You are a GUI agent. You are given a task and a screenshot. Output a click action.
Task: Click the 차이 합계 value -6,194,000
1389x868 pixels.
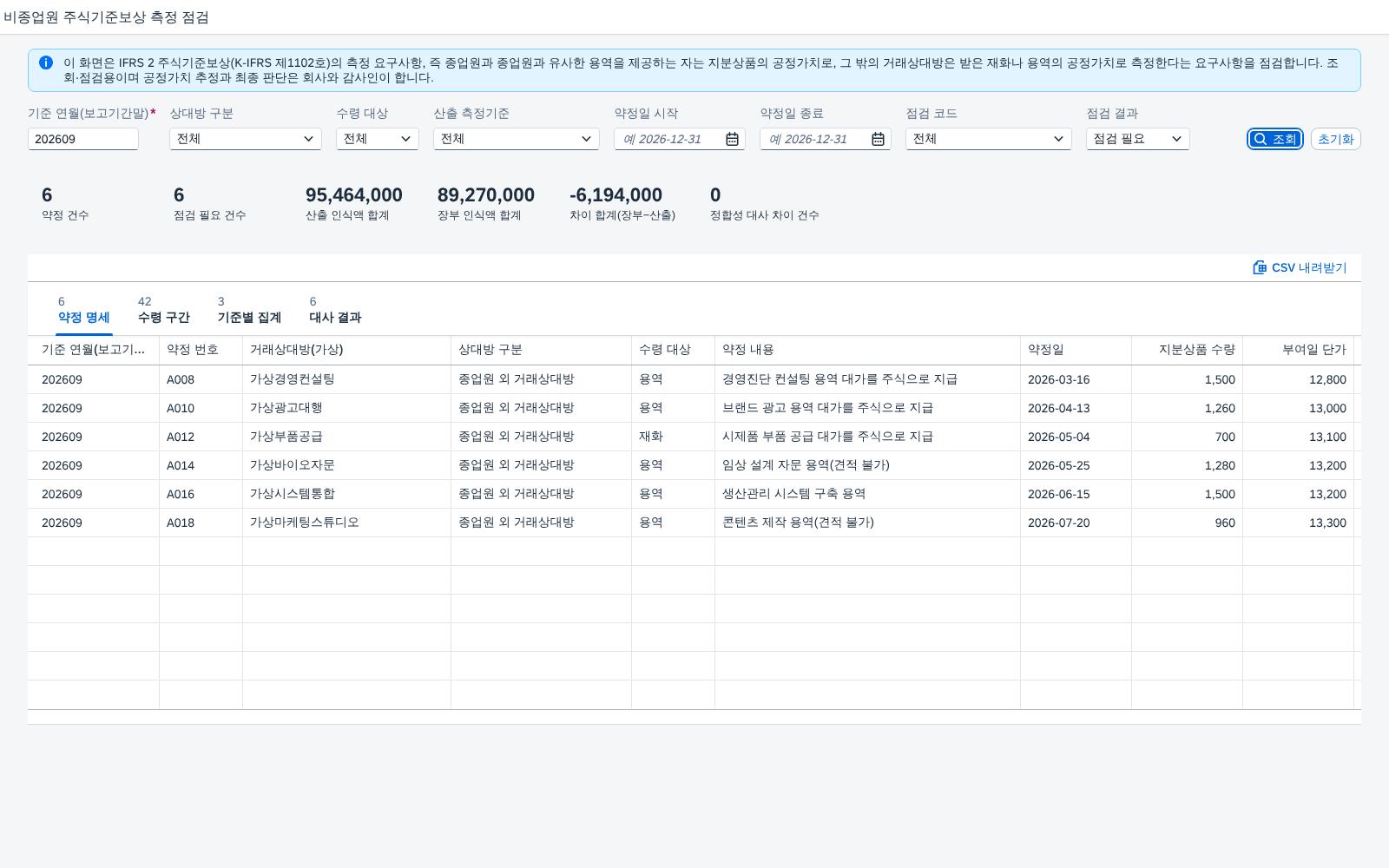click(616, 195)
